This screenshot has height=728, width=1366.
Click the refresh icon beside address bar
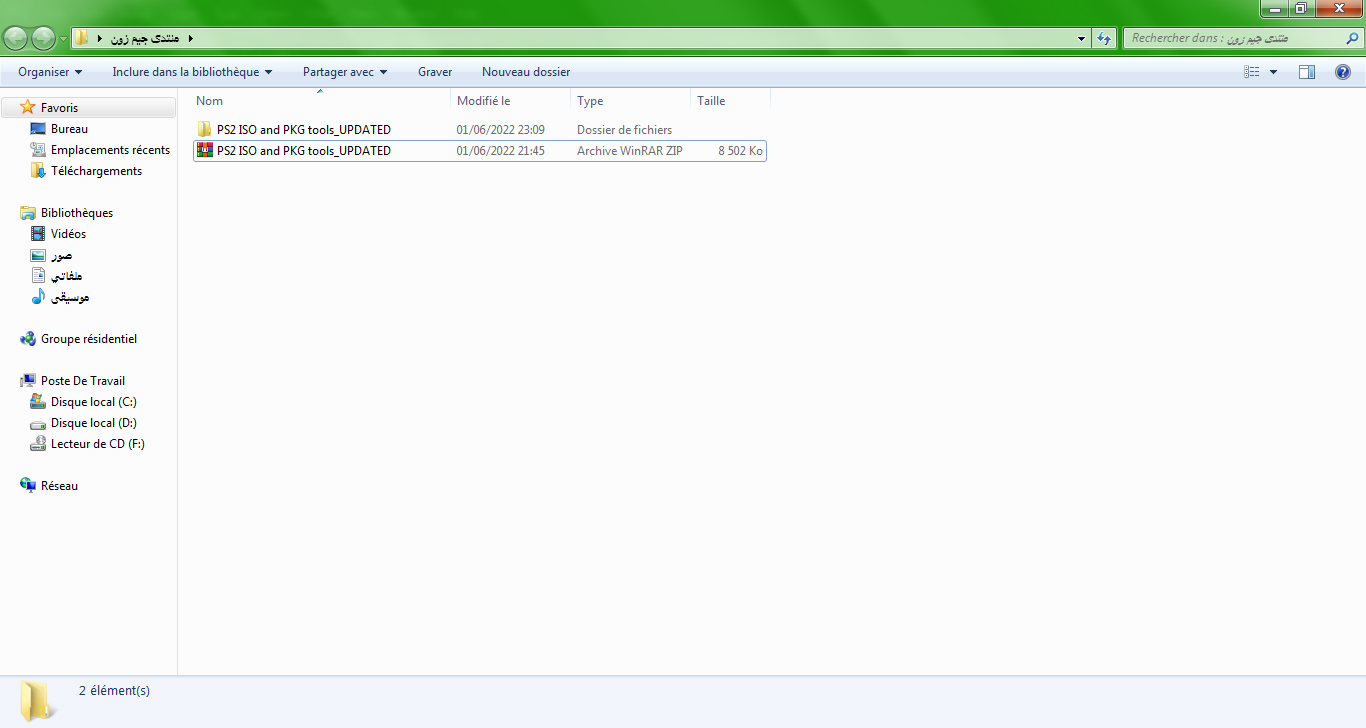coord(1104,39)
